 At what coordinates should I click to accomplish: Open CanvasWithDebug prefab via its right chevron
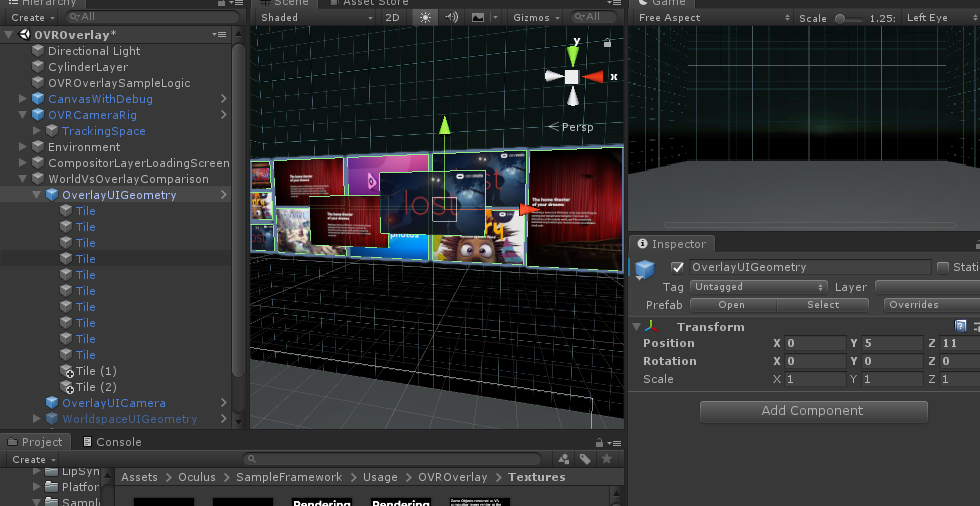(224, 99)
